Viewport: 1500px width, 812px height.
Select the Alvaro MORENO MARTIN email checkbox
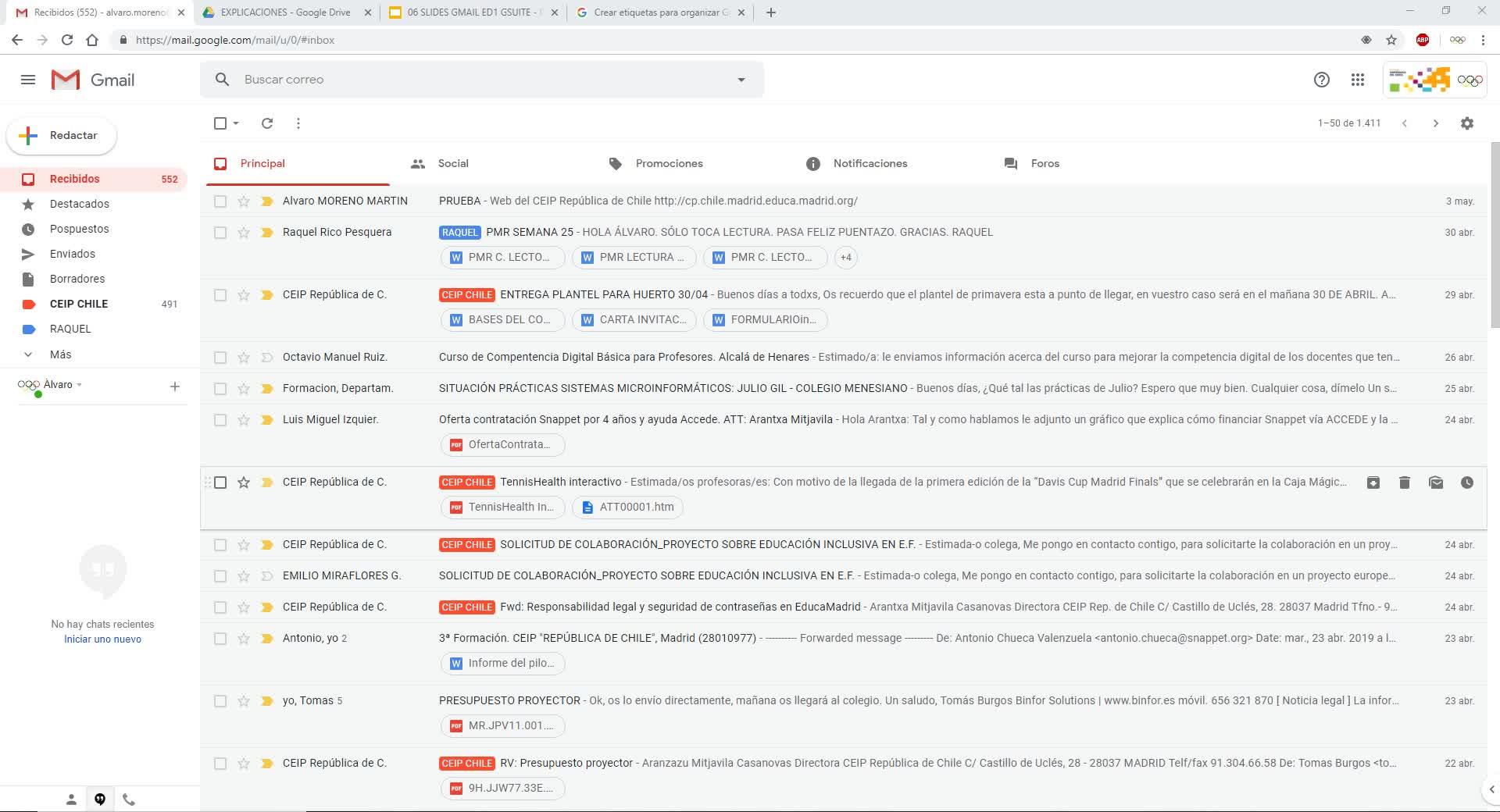(x=220, y=201)
